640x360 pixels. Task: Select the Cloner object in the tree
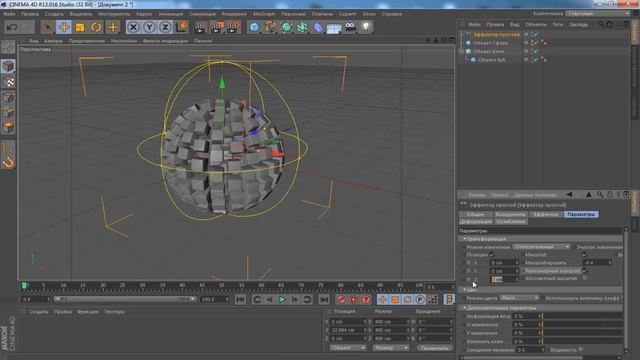[489, 51]
